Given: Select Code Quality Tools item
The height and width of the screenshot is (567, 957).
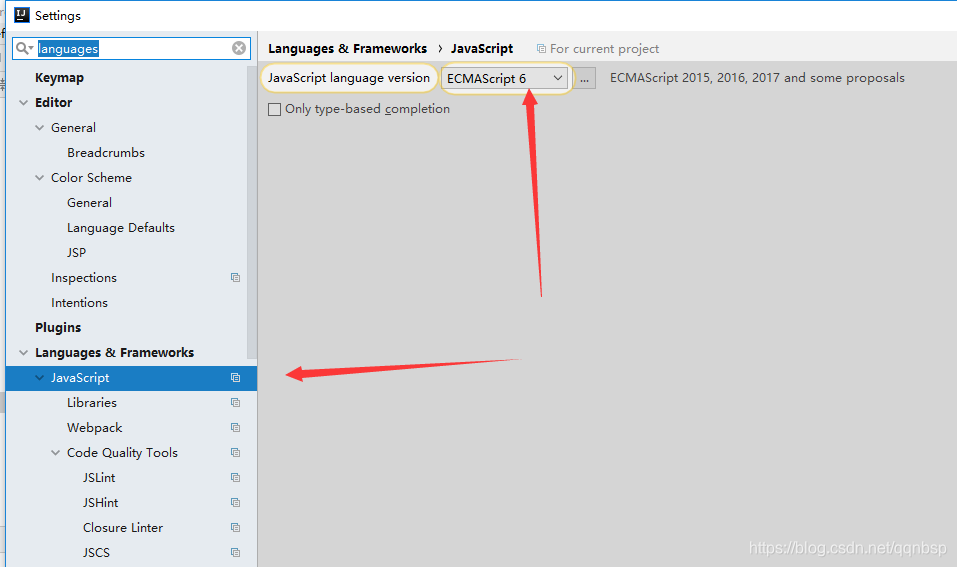Looking at the screenshot, I should [122, 453].
